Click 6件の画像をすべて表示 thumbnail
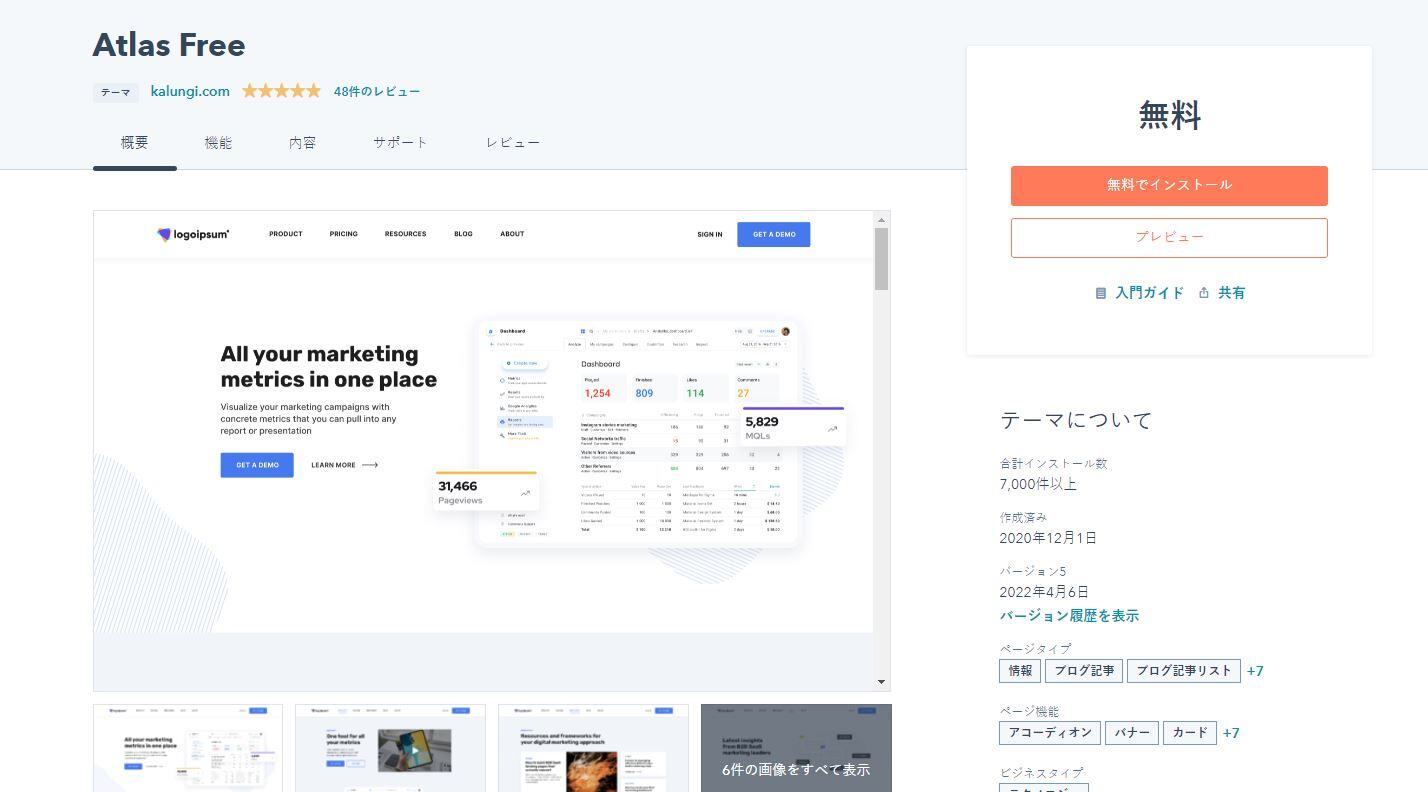The image size is (1428, 792). (x=796, y=748)
